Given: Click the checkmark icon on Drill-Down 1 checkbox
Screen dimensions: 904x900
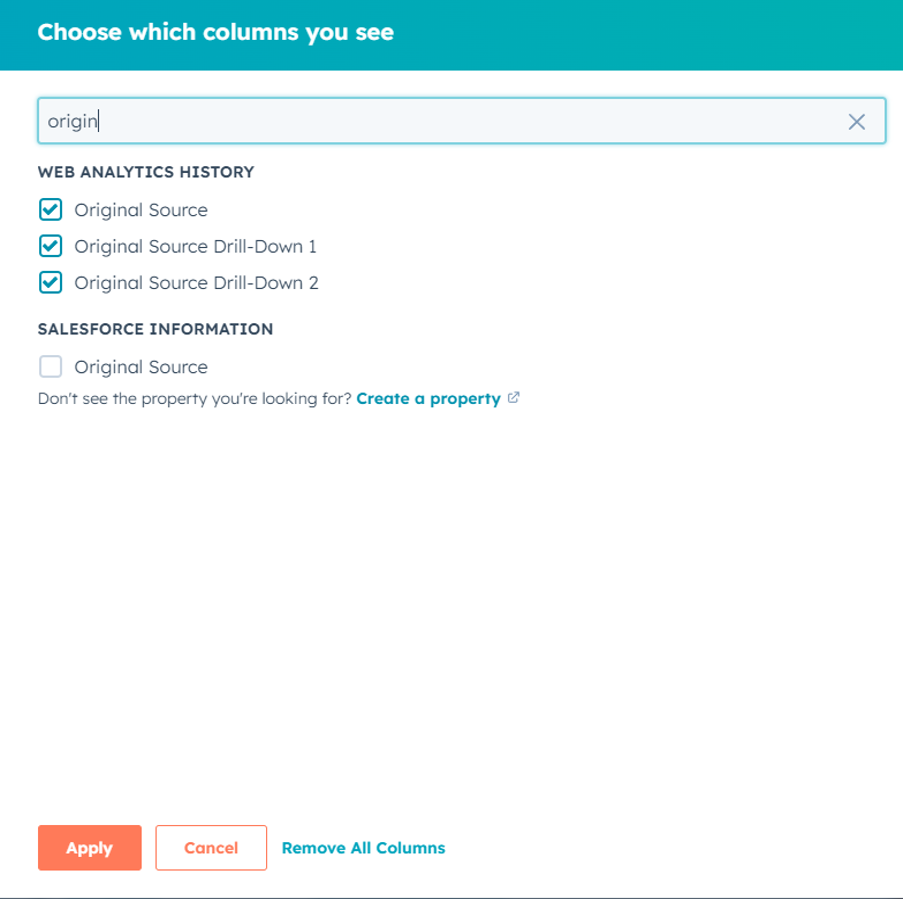Looking at the screenshot, I should point(50,246).
